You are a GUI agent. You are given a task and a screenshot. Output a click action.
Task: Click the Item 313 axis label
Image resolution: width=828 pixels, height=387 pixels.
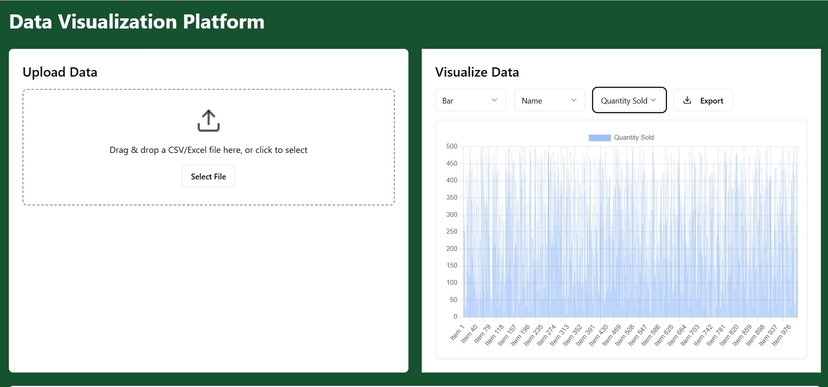pyautogui.click(x=559, y=334)
